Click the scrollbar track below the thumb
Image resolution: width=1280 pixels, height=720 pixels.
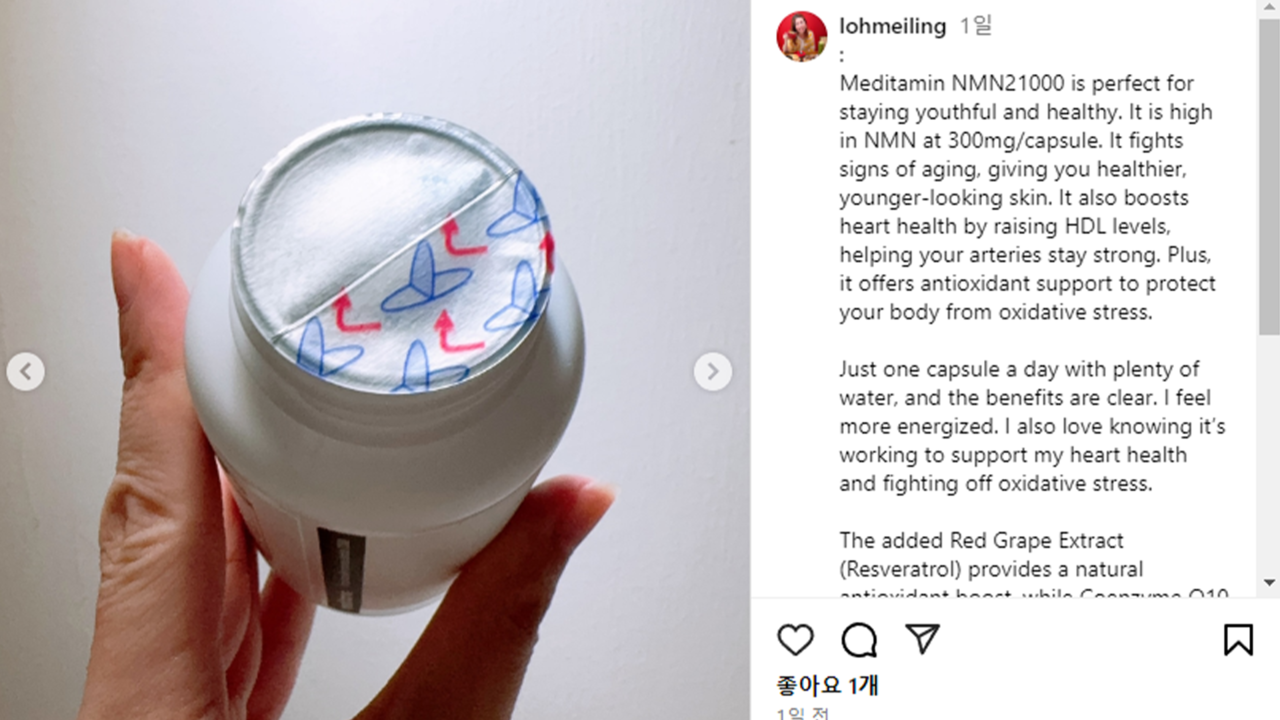(1269, 453)
